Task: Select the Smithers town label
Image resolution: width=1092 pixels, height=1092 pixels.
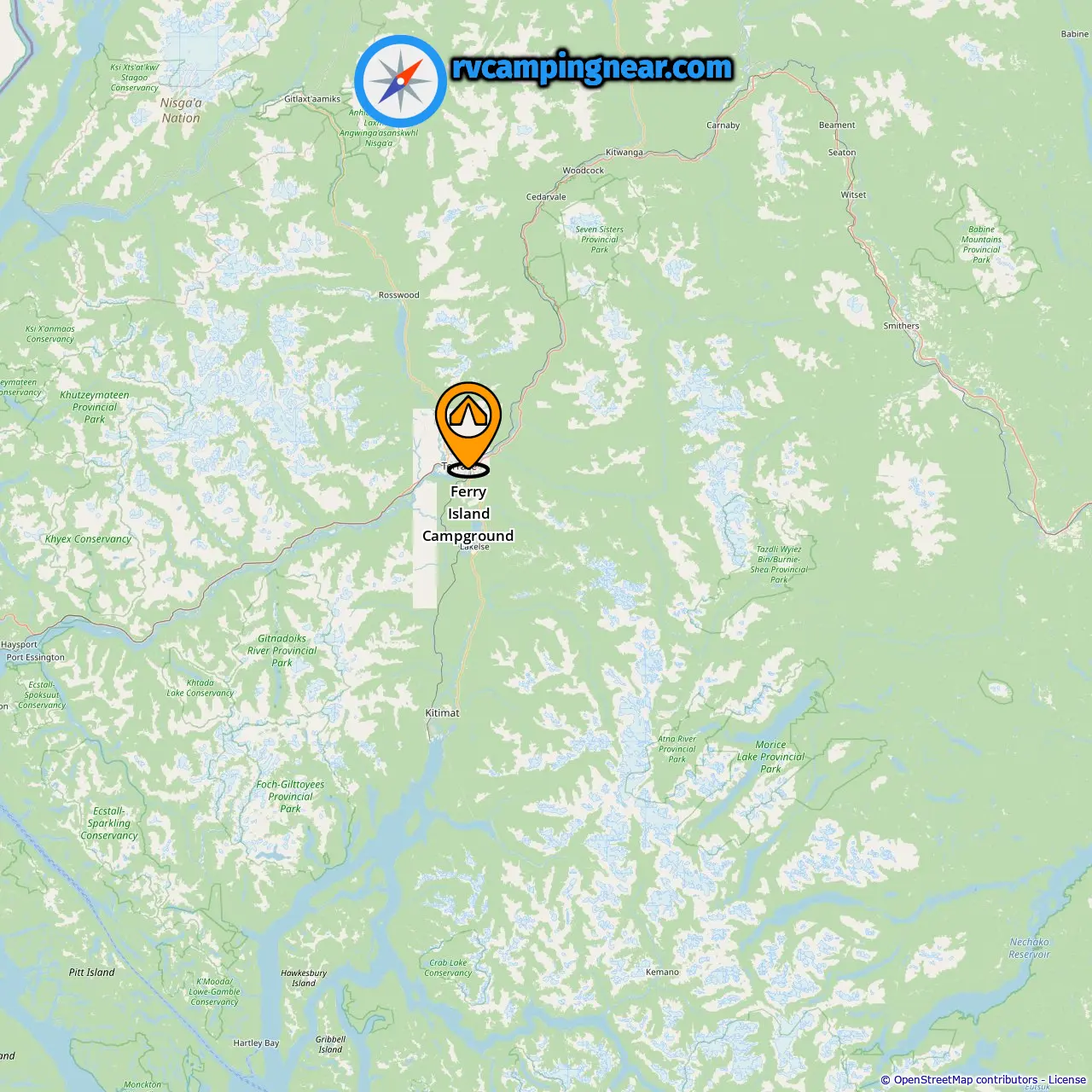Action: pos(902,326)
